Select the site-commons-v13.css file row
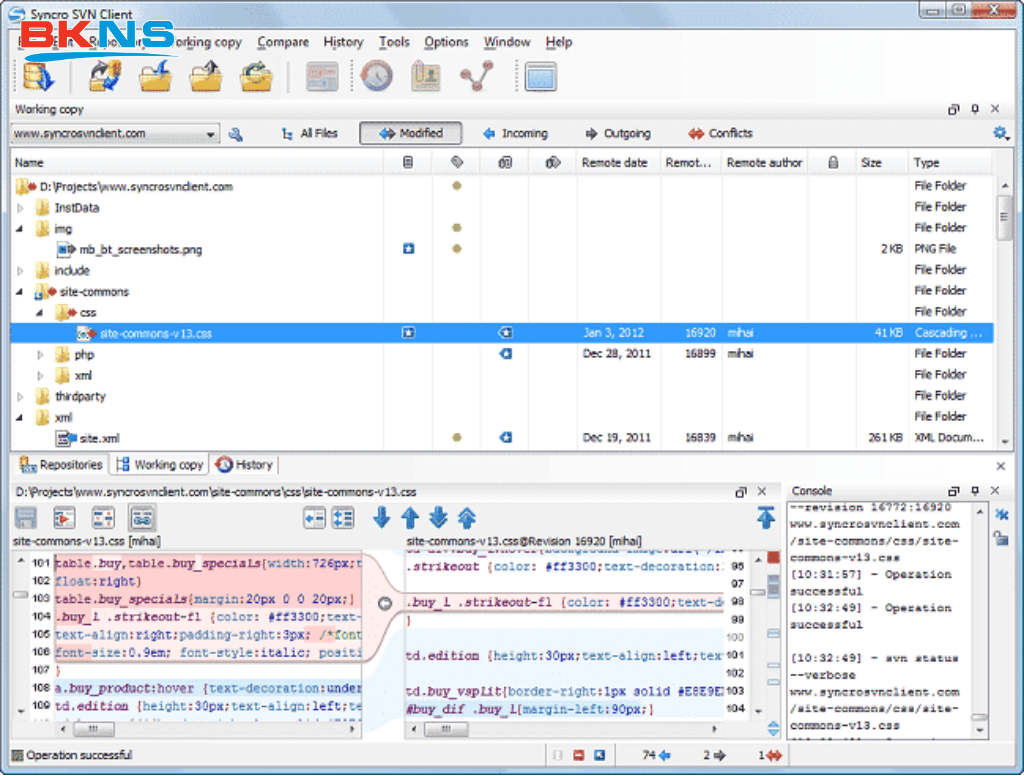This screenshot has width=1024, height=776. point(155,333)
